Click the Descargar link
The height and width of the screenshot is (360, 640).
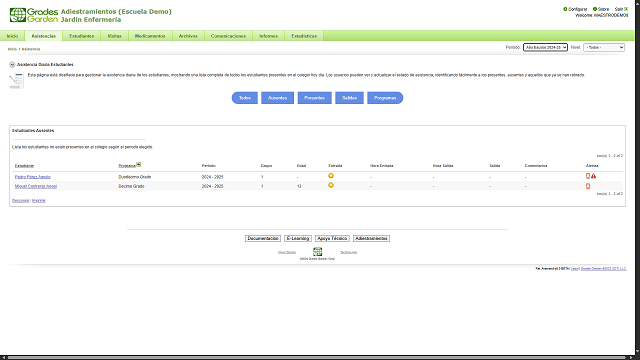pos(20,200)
